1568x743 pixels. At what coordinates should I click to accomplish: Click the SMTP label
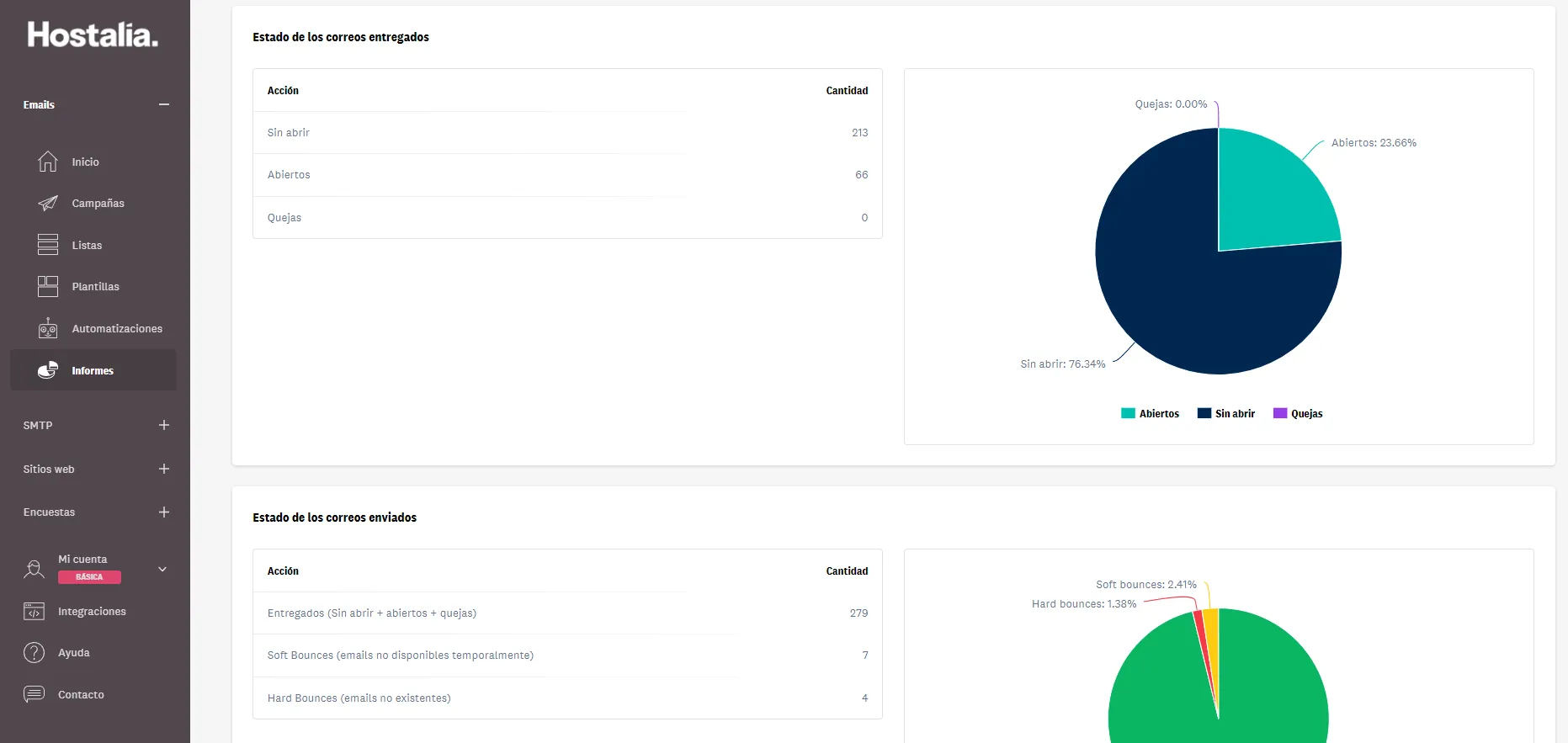coord(38,425)
